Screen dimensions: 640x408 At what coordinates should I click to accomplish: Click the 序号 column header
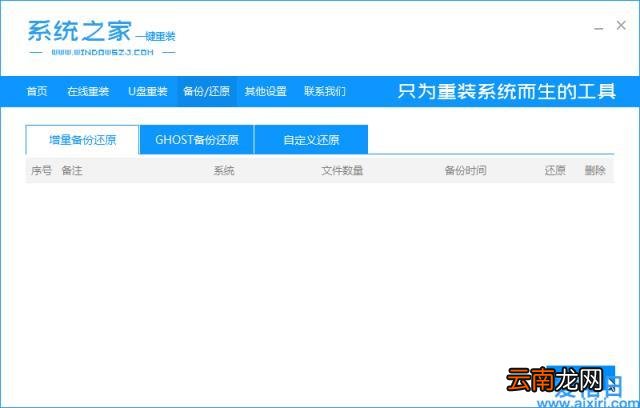point(42,170)
